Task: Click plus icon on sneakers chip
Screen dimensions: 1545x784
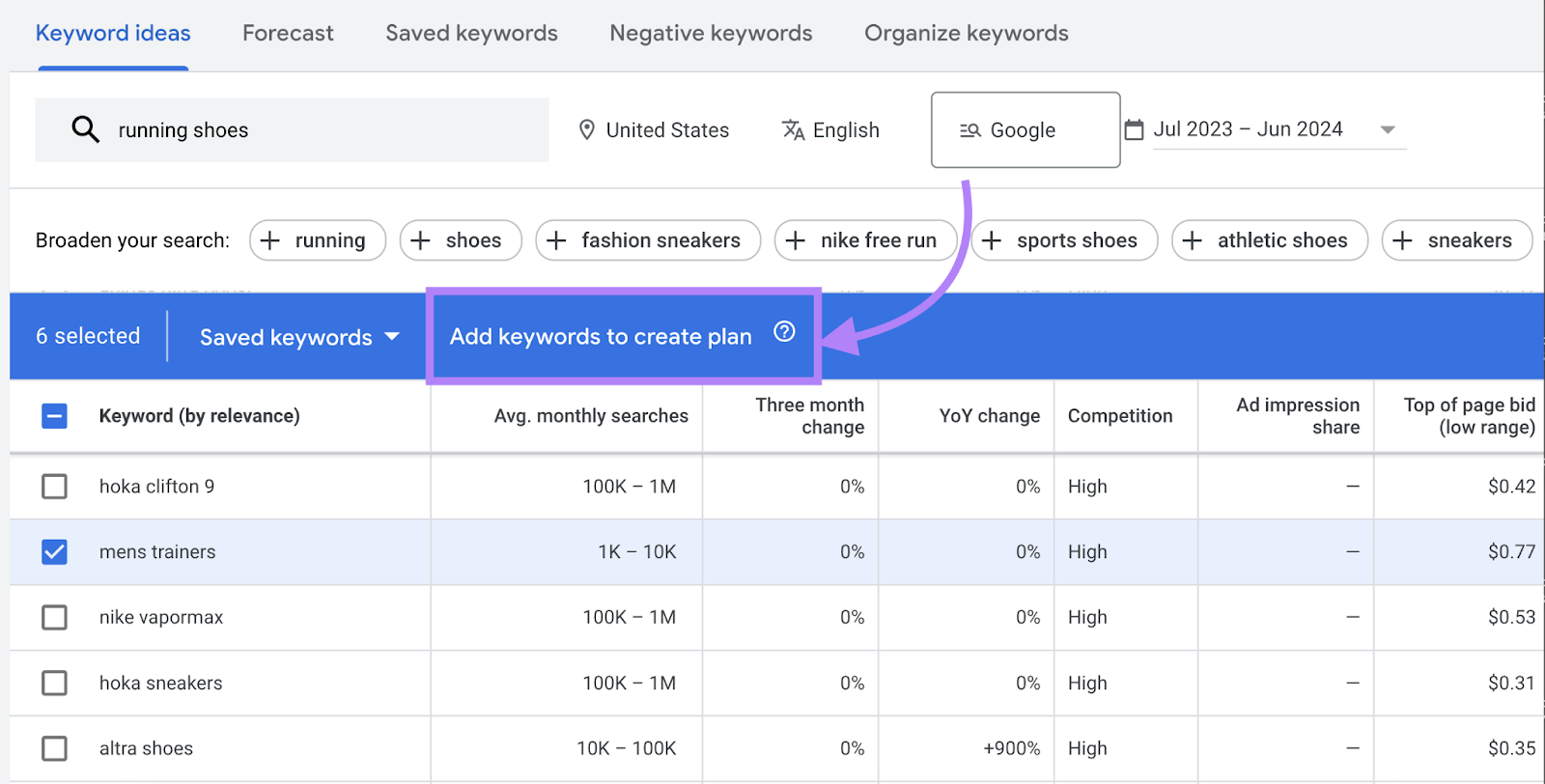Action: coord(1403,240)
